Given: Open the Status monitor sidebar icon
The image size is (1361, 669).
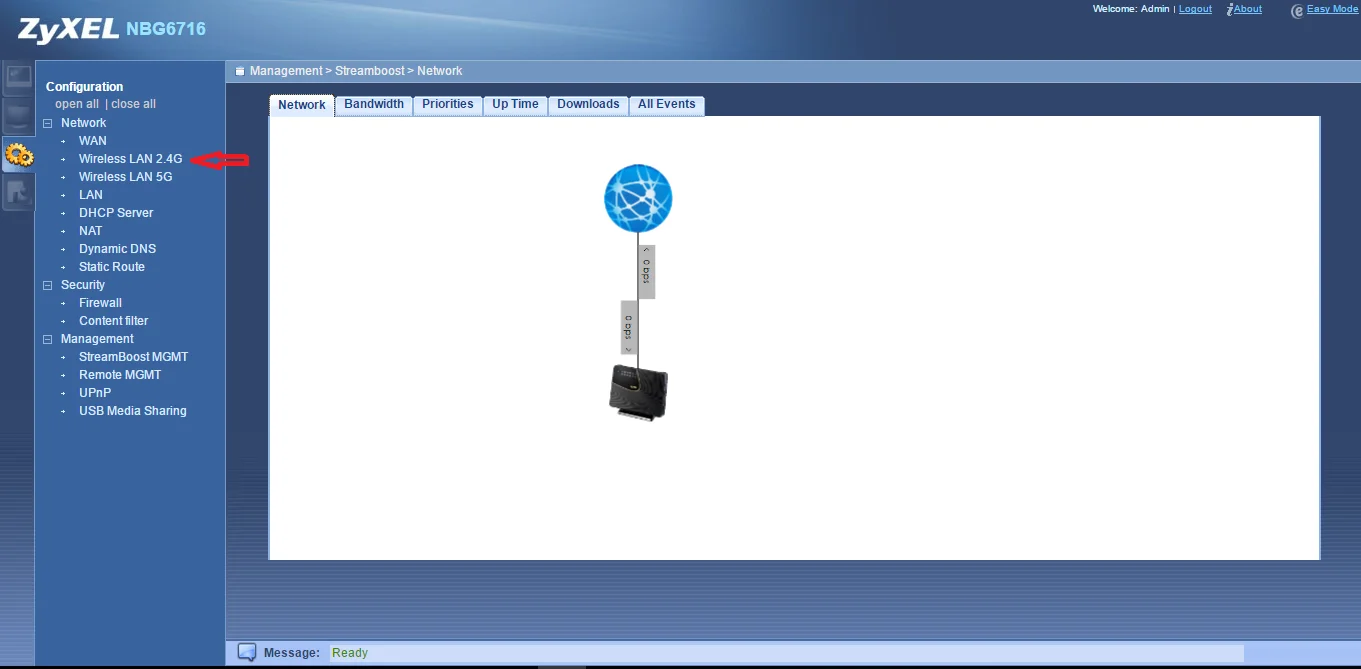Looking at the screenshot, I should coord(18,78).
